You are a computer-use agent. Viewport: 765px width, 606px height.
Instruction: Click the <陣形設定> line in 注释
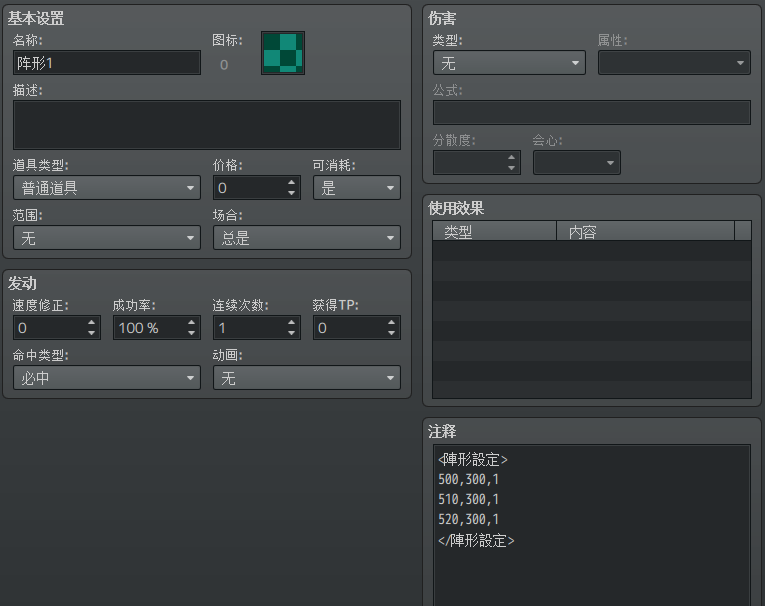(x=473, y=459)
